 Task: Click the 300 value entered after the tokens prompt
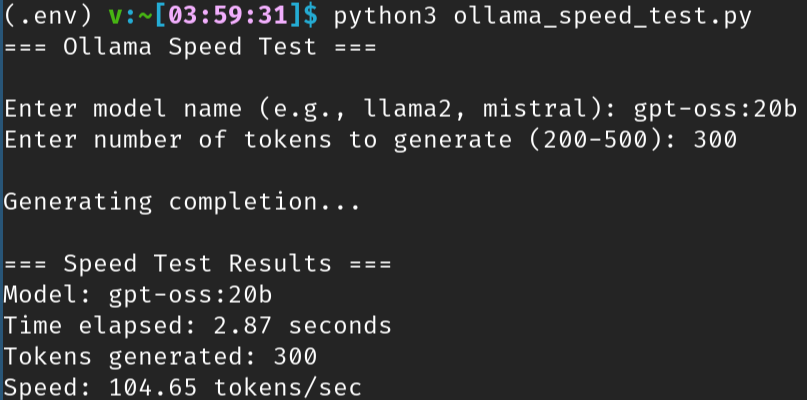point(714,140)
